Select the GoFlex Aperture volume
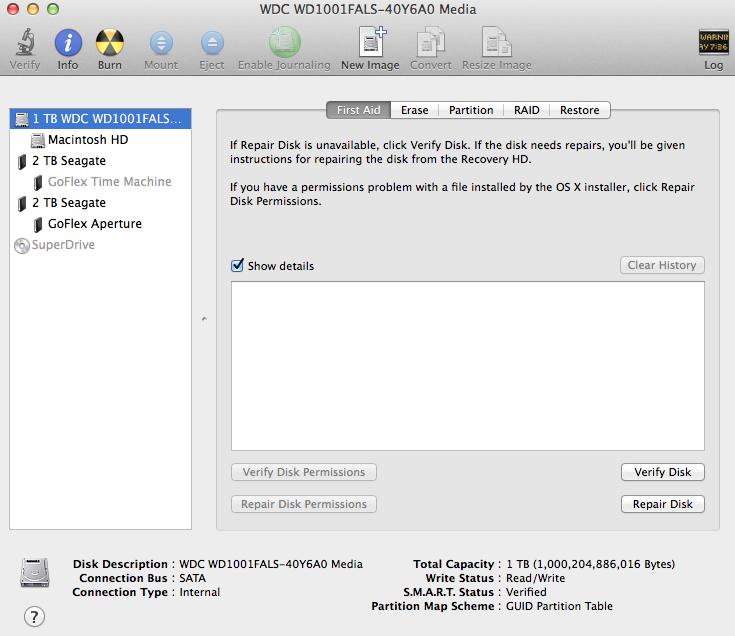The image size is (735, 636). (100, 224)
